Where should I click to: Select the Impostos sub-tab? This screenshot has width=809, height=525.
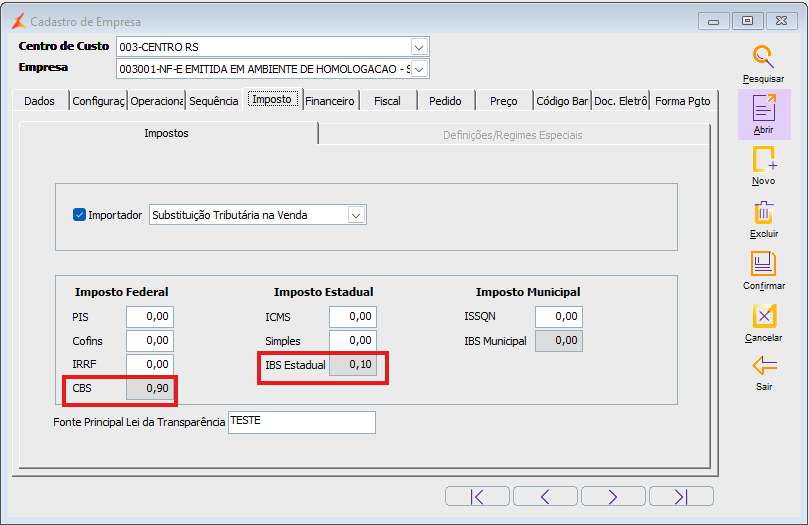[x=167, y=133]
